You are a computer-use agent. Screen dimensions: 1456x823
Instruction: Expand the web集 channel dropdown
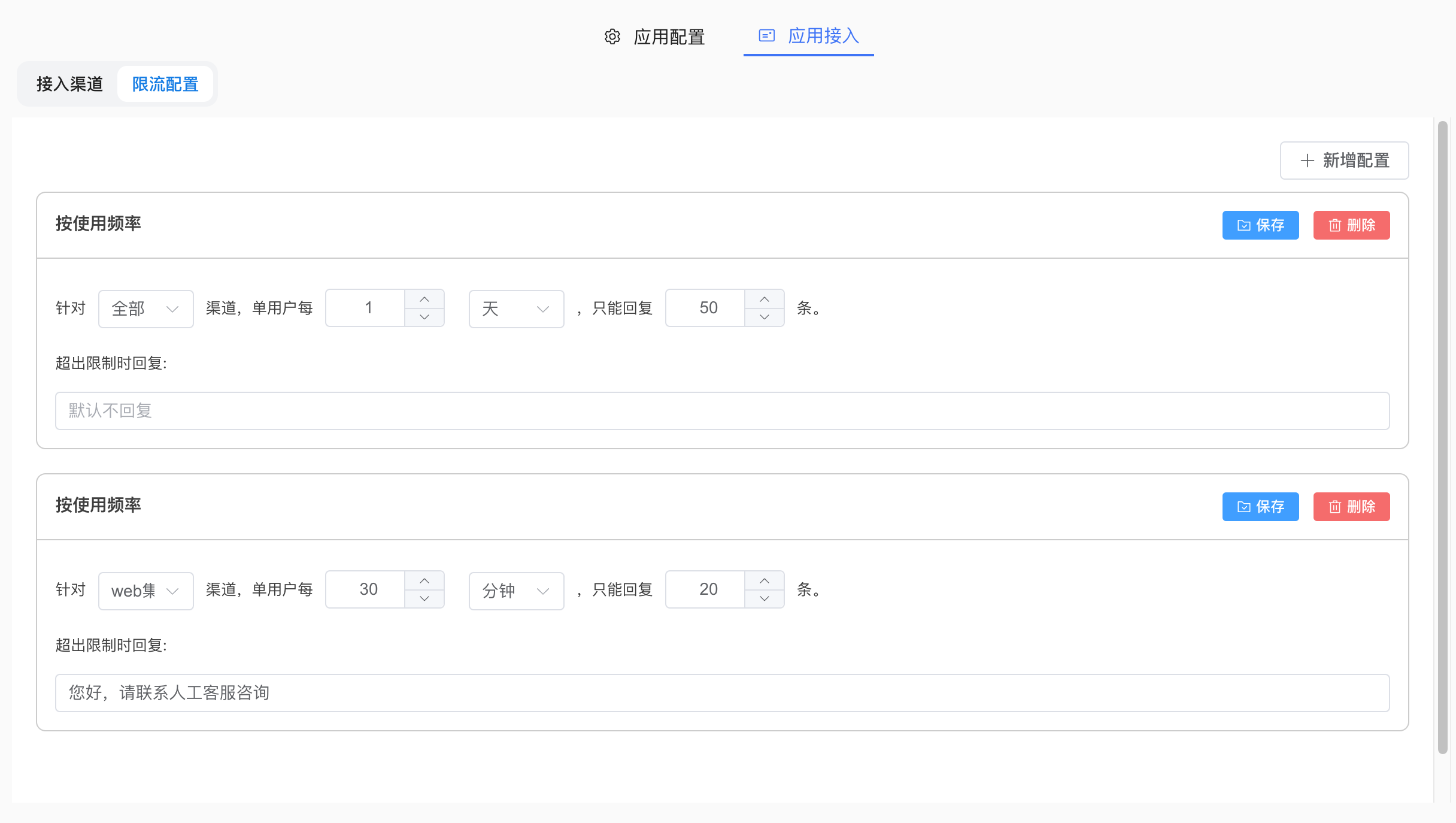click(145, 591)
